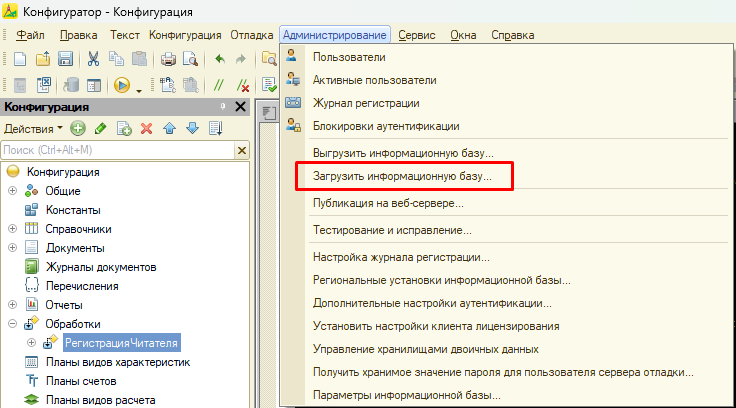Click the Cut scissors icon
736x408 pixels.
point(93,59)
